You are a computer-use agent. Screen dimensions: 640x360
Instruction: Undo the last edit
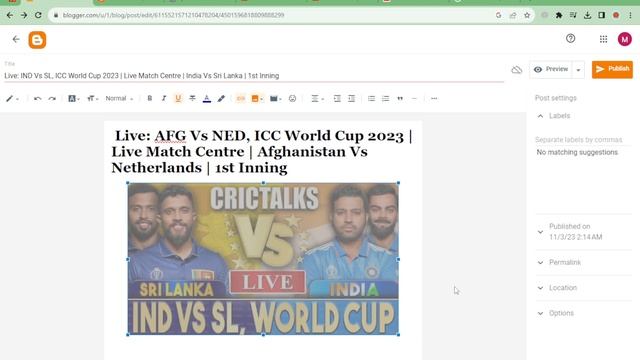38,98
